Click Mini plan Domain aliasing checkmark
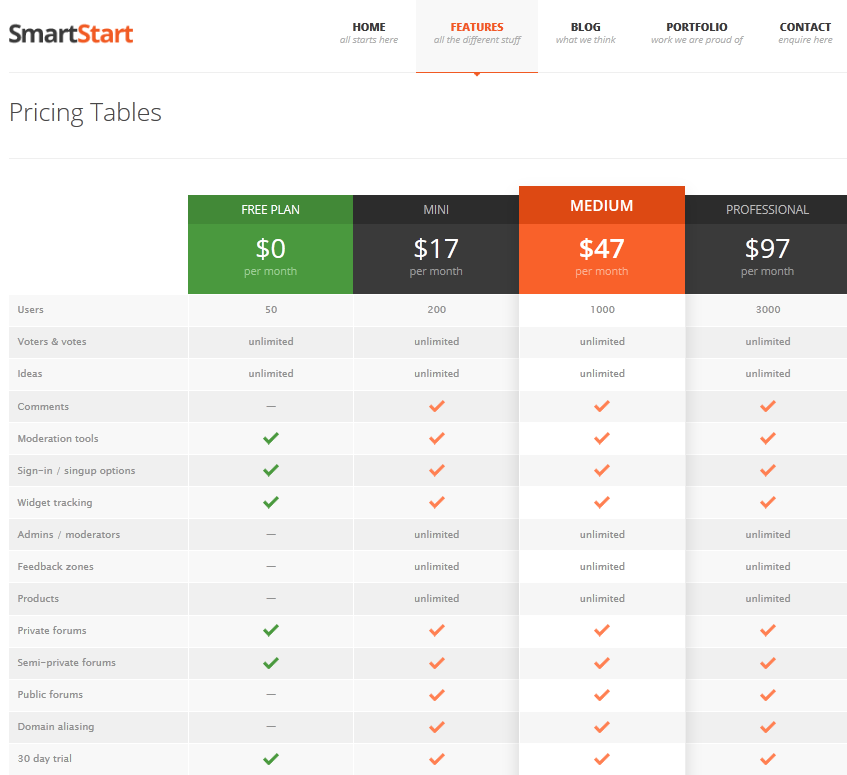847x775 pixels. [x=436, y=727]
